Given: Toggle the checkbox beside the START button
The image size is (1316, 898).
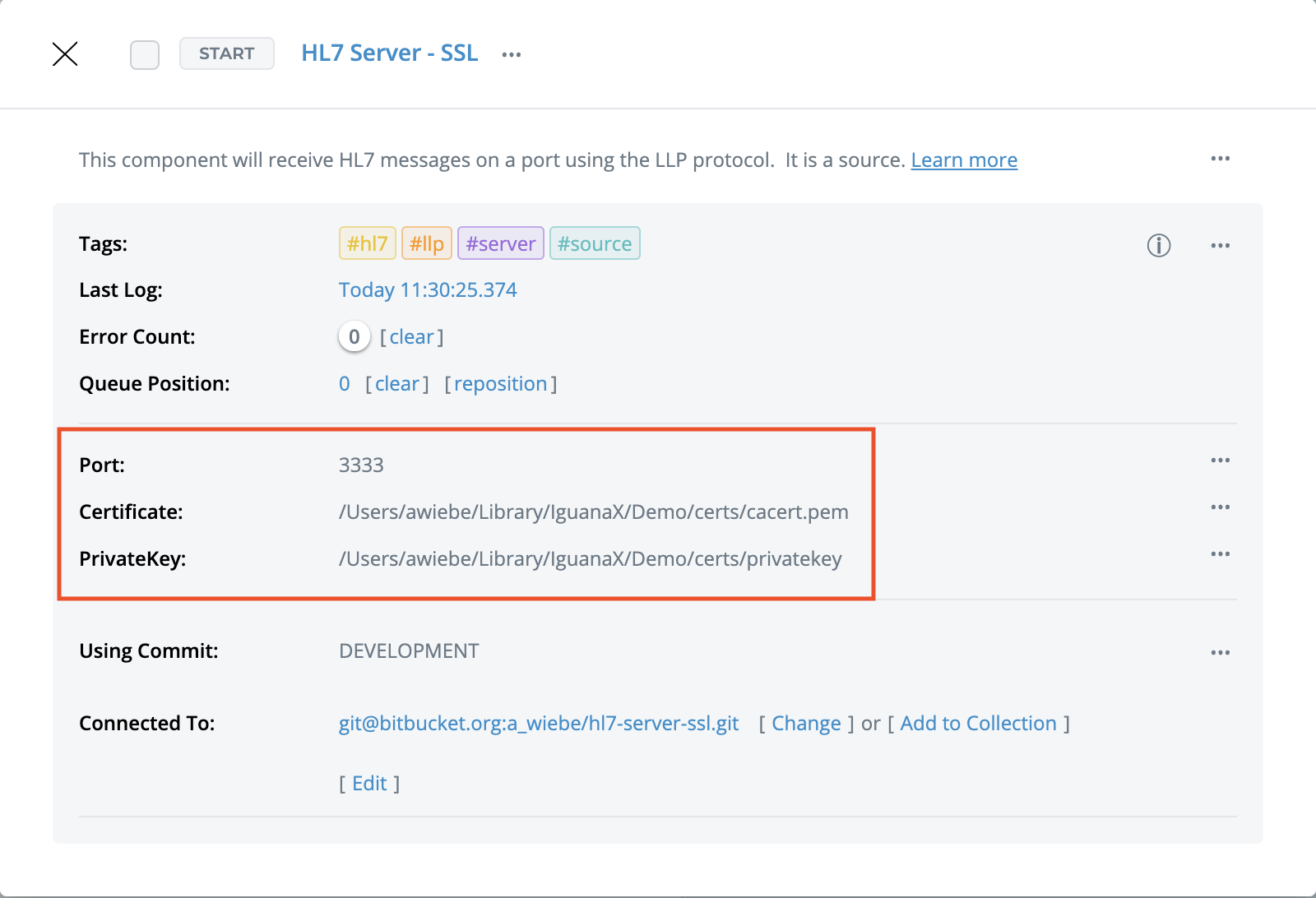Looking at the screenshot, I should (145, 55).
